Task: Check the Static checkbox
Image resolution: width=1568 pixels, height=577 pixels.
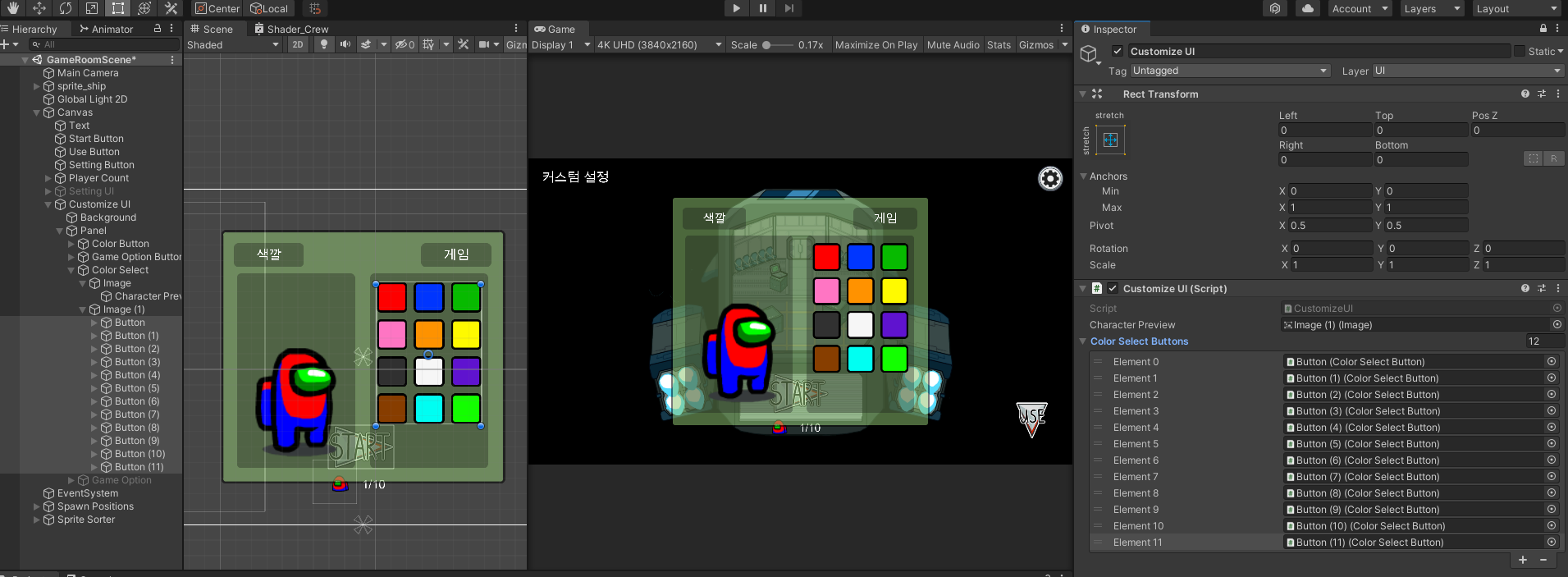Action: (1520, 51)
